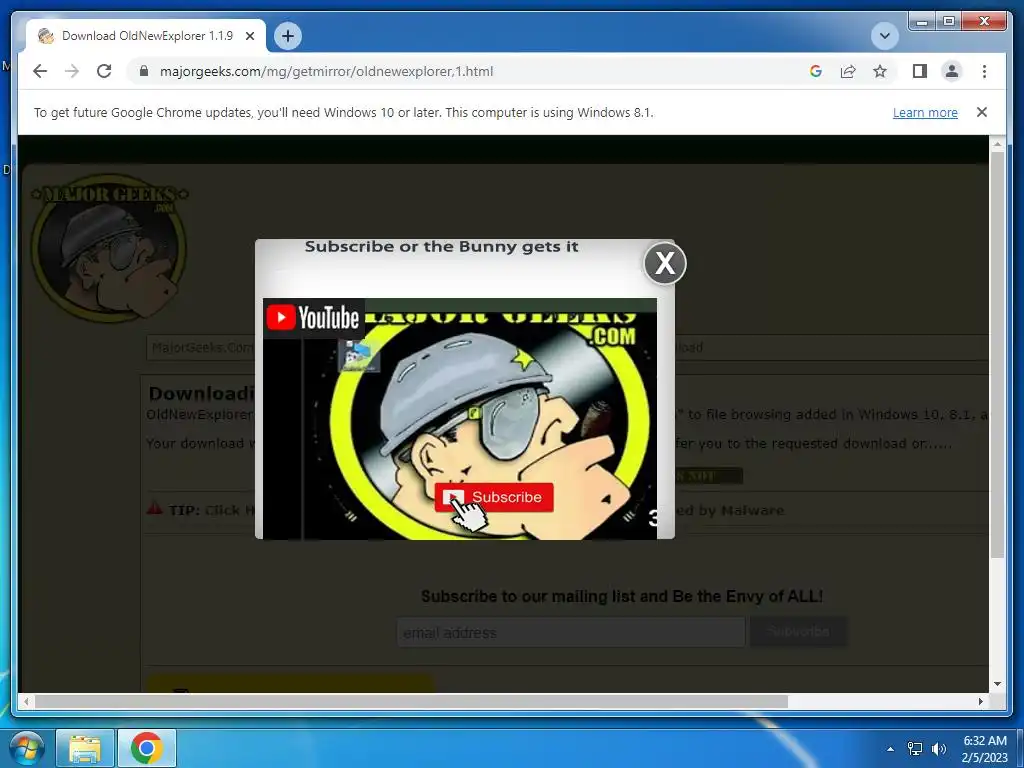Dismiss the Chrome update infobar
The width and height of the screenshot is (1024, 768).
click(x=982, y=112)
